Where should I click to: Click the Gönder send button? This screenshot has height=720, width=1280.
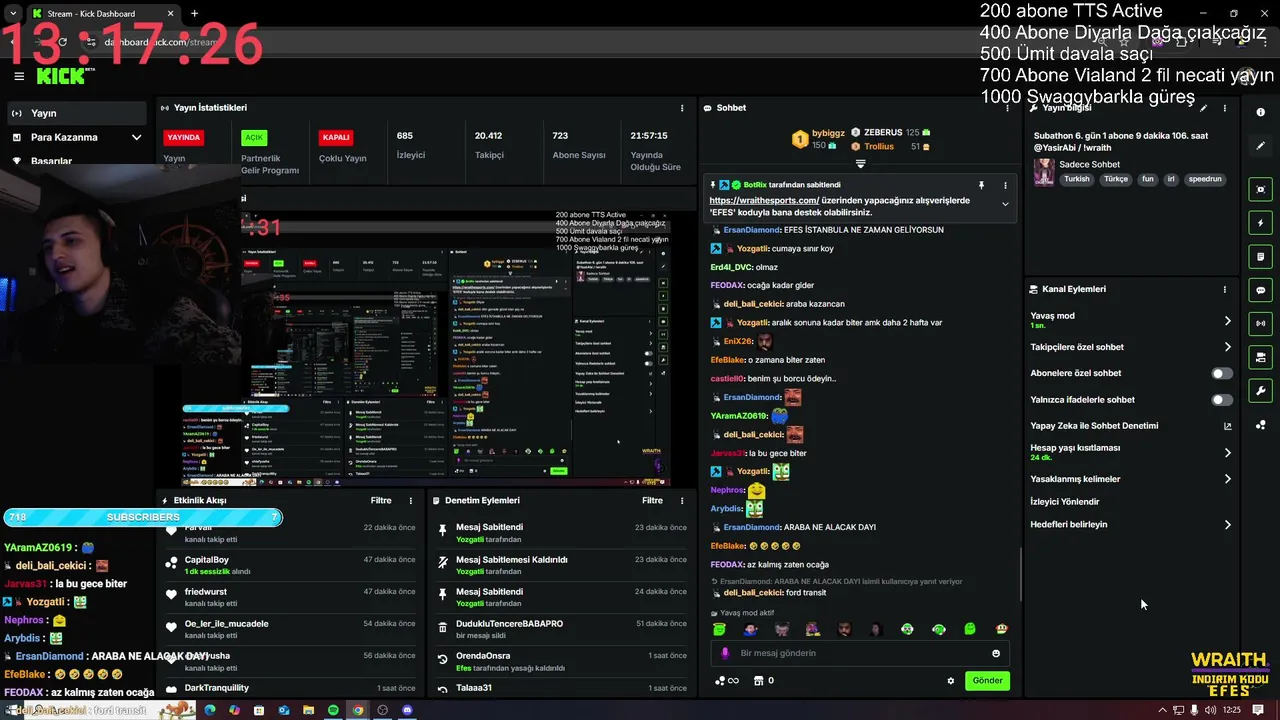[987, 681]
